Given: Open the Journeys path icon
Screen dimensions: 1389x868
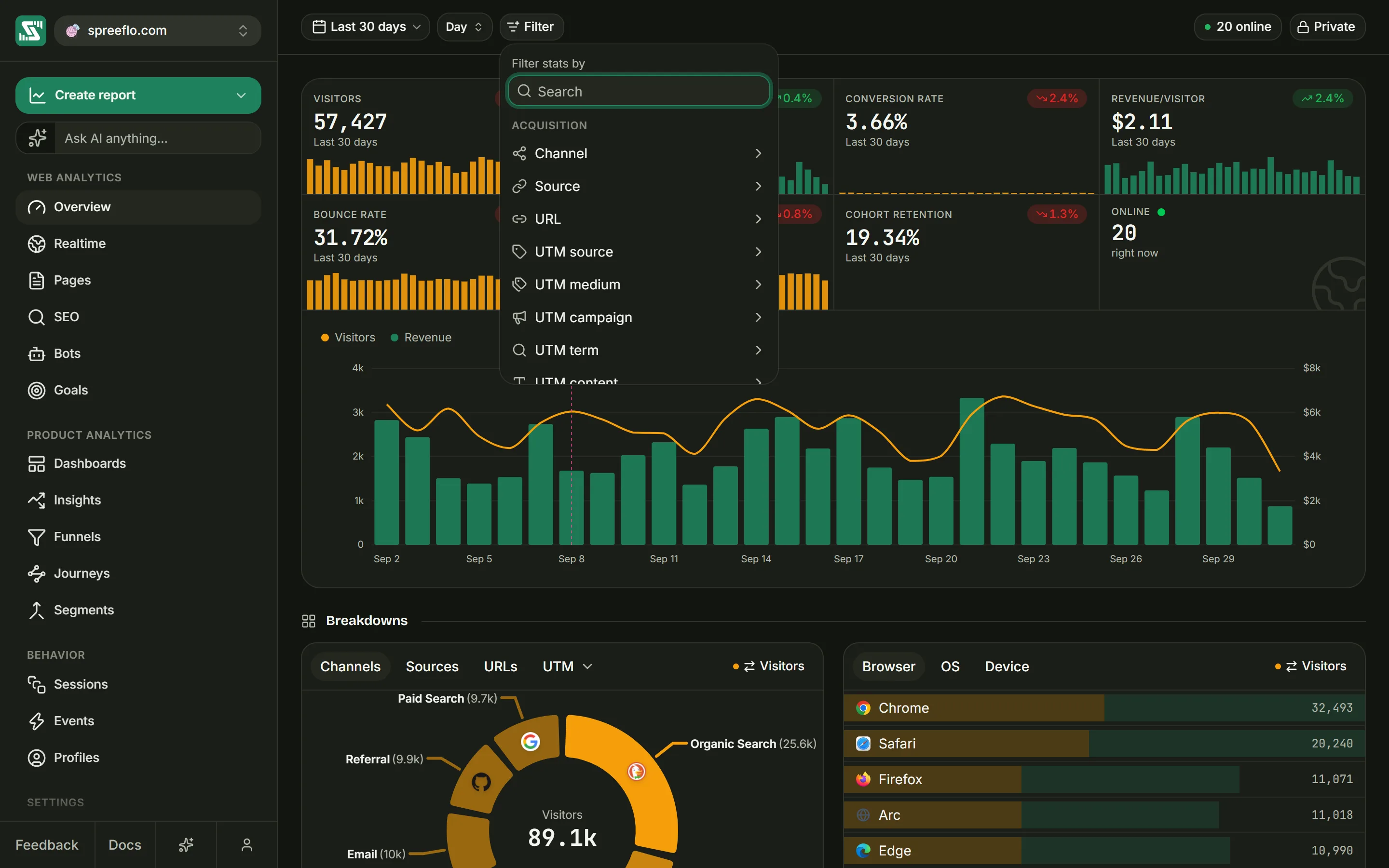Looking at the screenshot, I should point(36,573).
